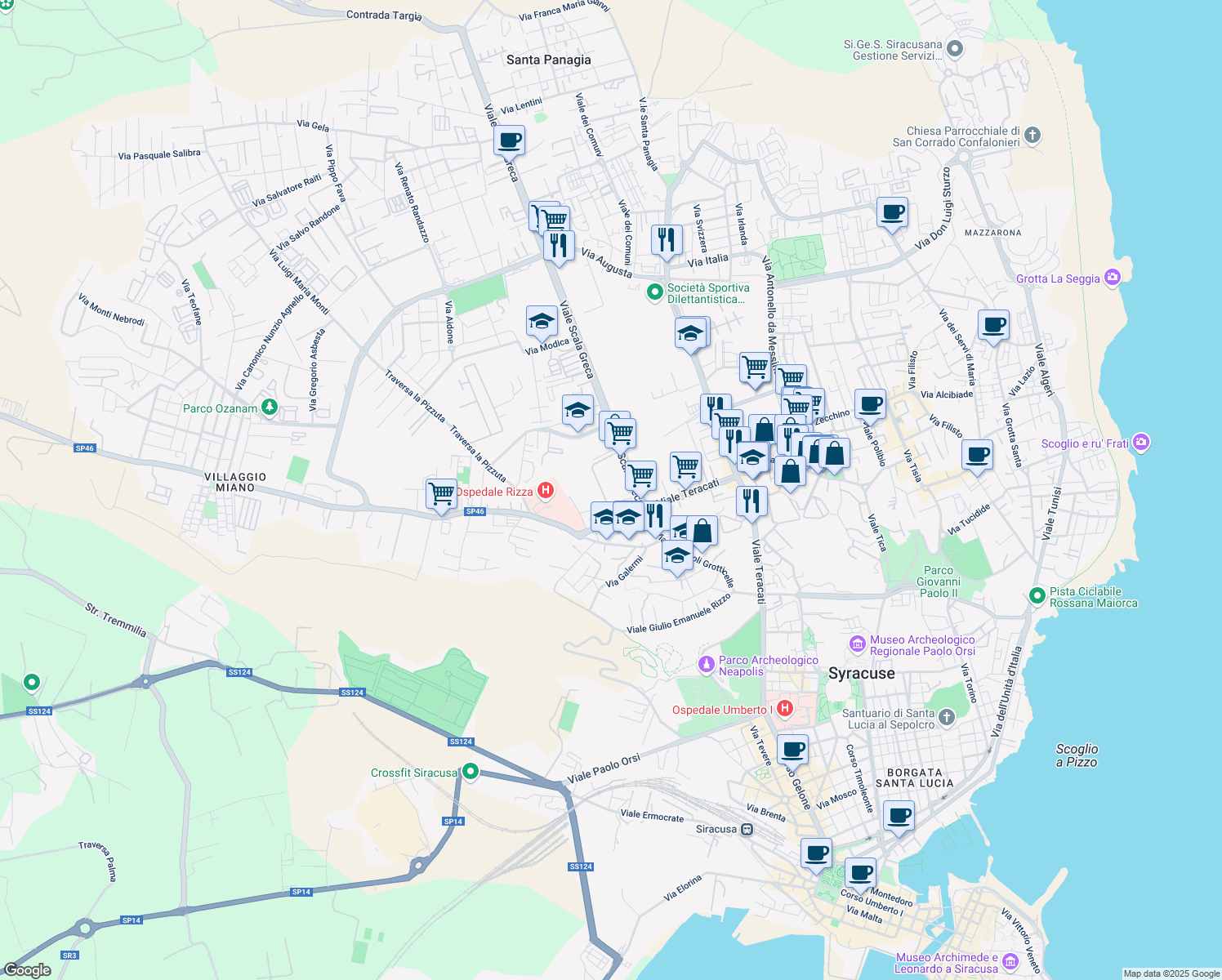Click the cafe marker near Ospedale Umberto I

pos(792,750)
